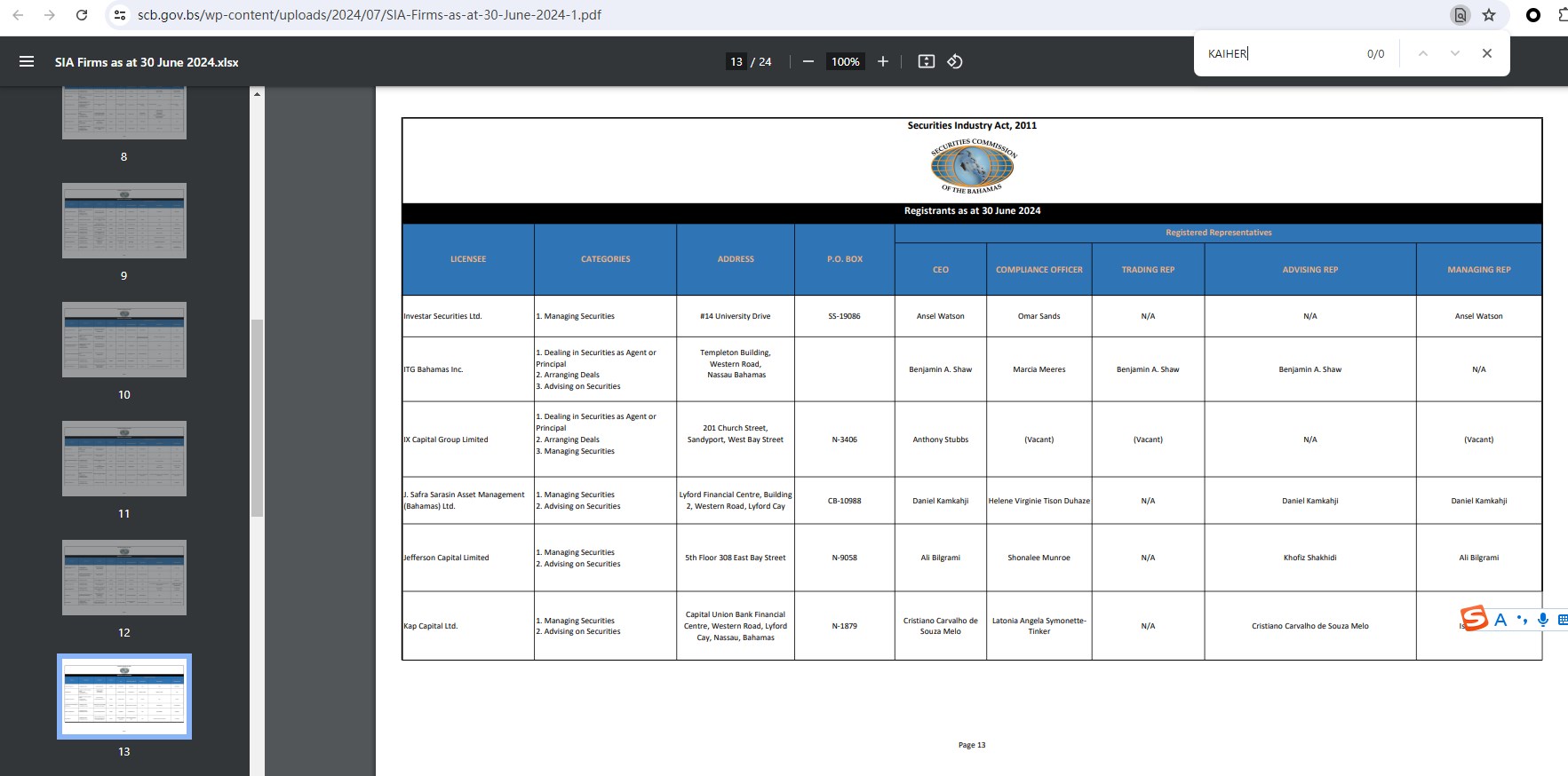The image size is (1568, 776).
Task: Click Kap Capital Ltd. licensee cell
Action: (468, 626)
